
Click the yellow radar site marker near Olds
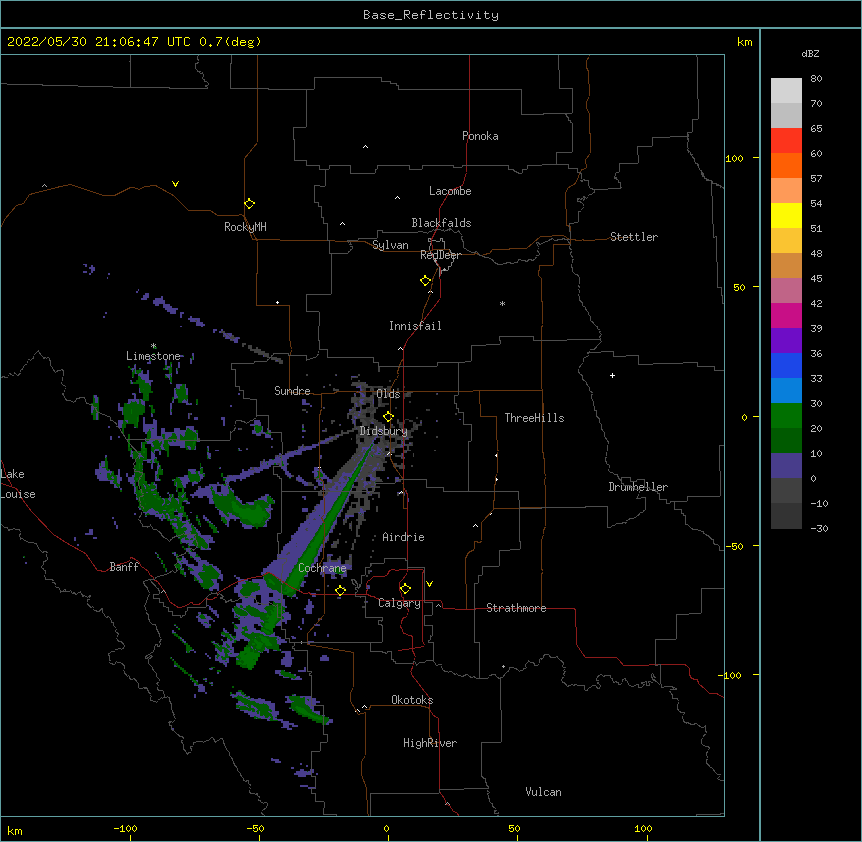coord(388,417)
